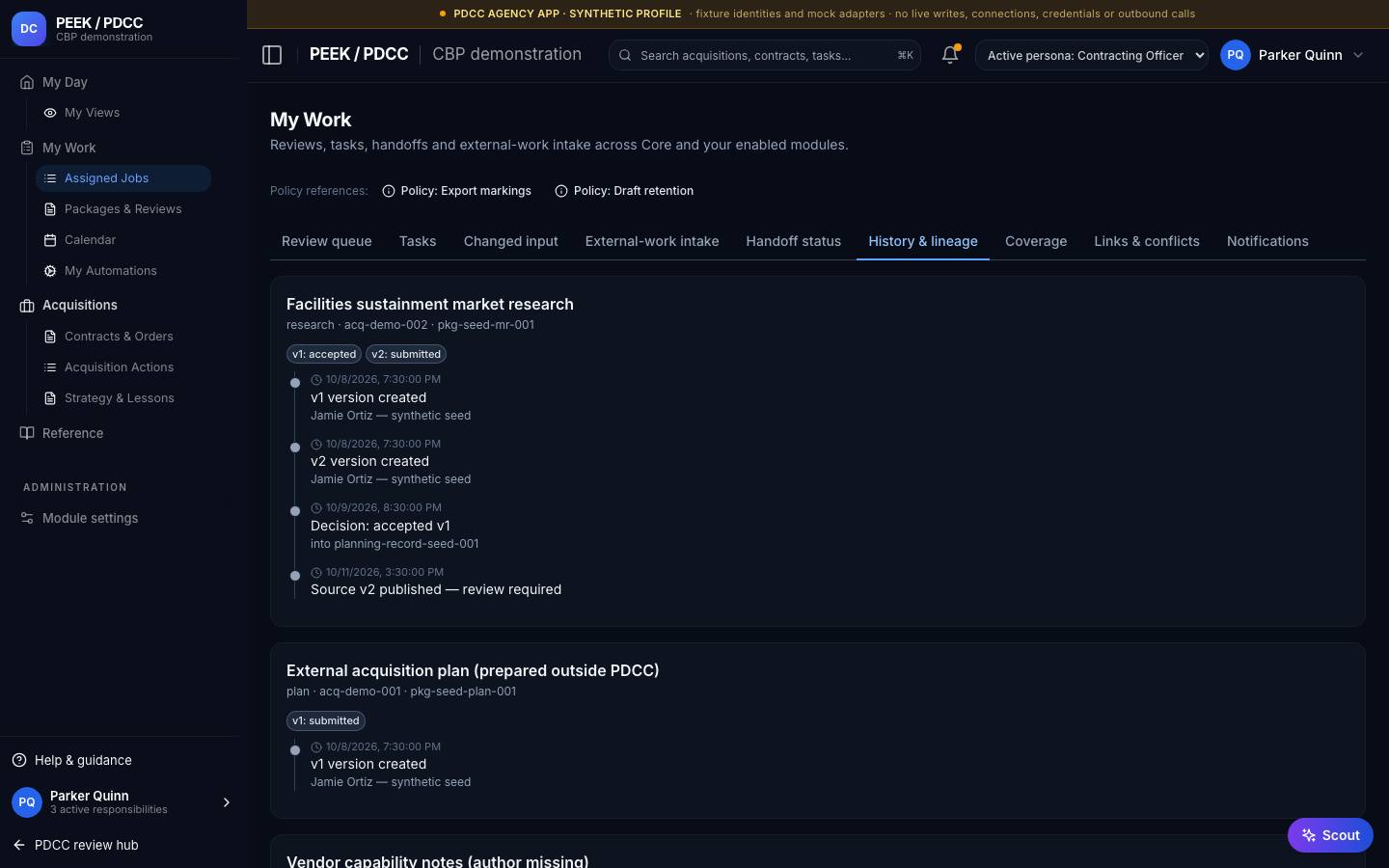Collapse the My Work sidebar section

pos(68,148)
